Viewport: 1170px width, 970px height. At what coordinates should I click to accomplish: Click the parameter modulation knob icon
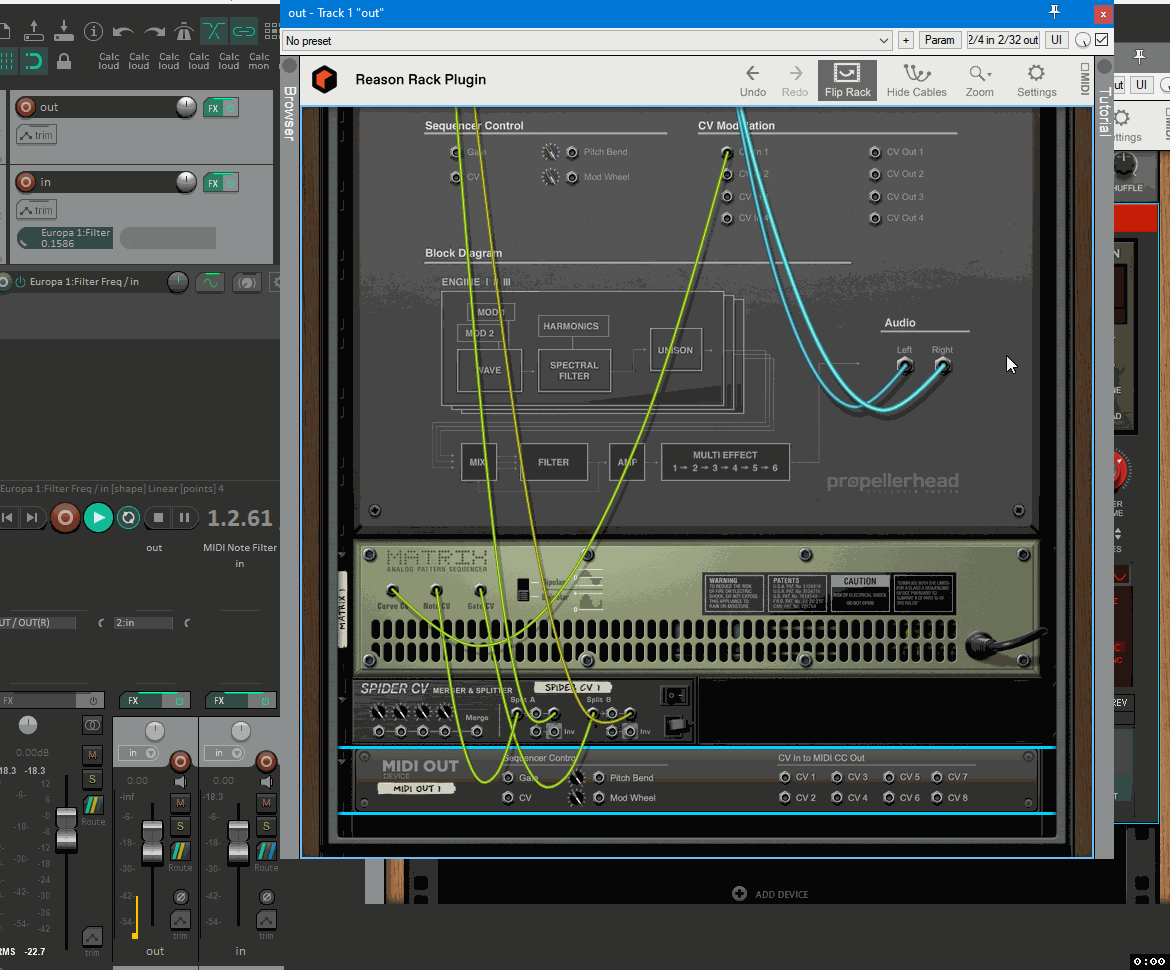245,282
